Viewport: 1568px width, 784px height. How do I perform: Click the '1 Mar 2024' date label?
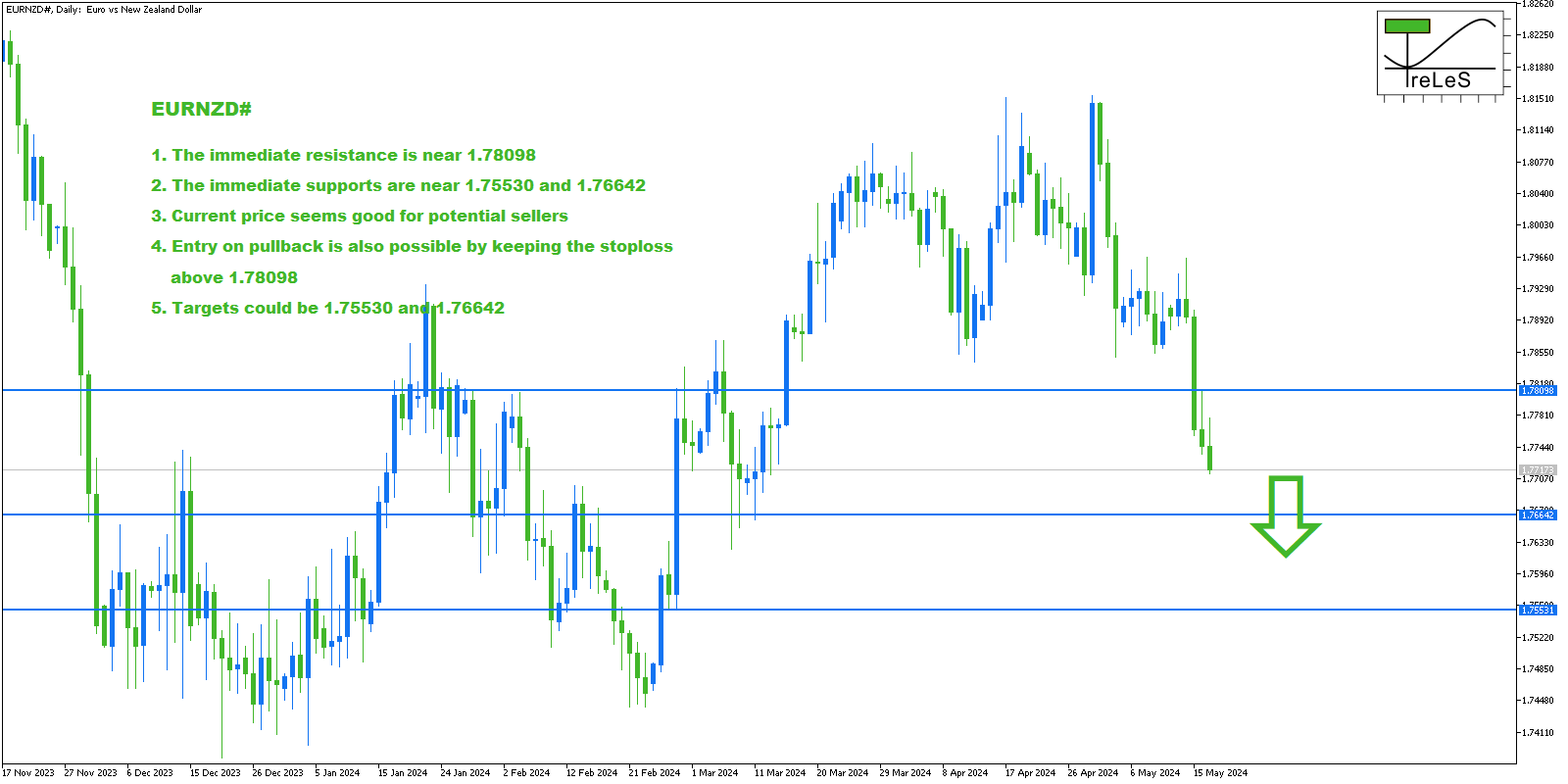pyautogui.click(x=714, y=773)
